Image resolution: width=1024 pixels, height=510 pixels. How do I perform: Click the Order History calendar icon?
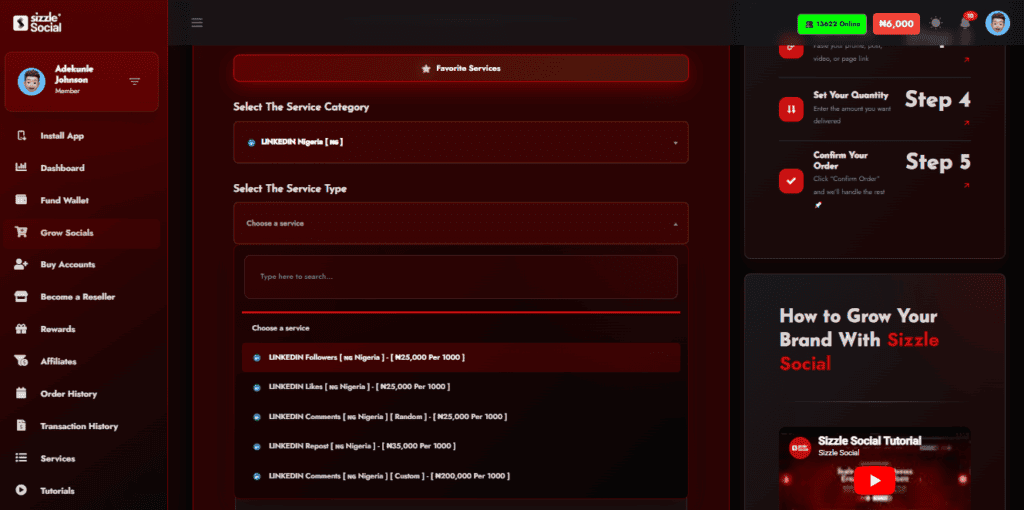pyautogui.click(x=21, y=393)
